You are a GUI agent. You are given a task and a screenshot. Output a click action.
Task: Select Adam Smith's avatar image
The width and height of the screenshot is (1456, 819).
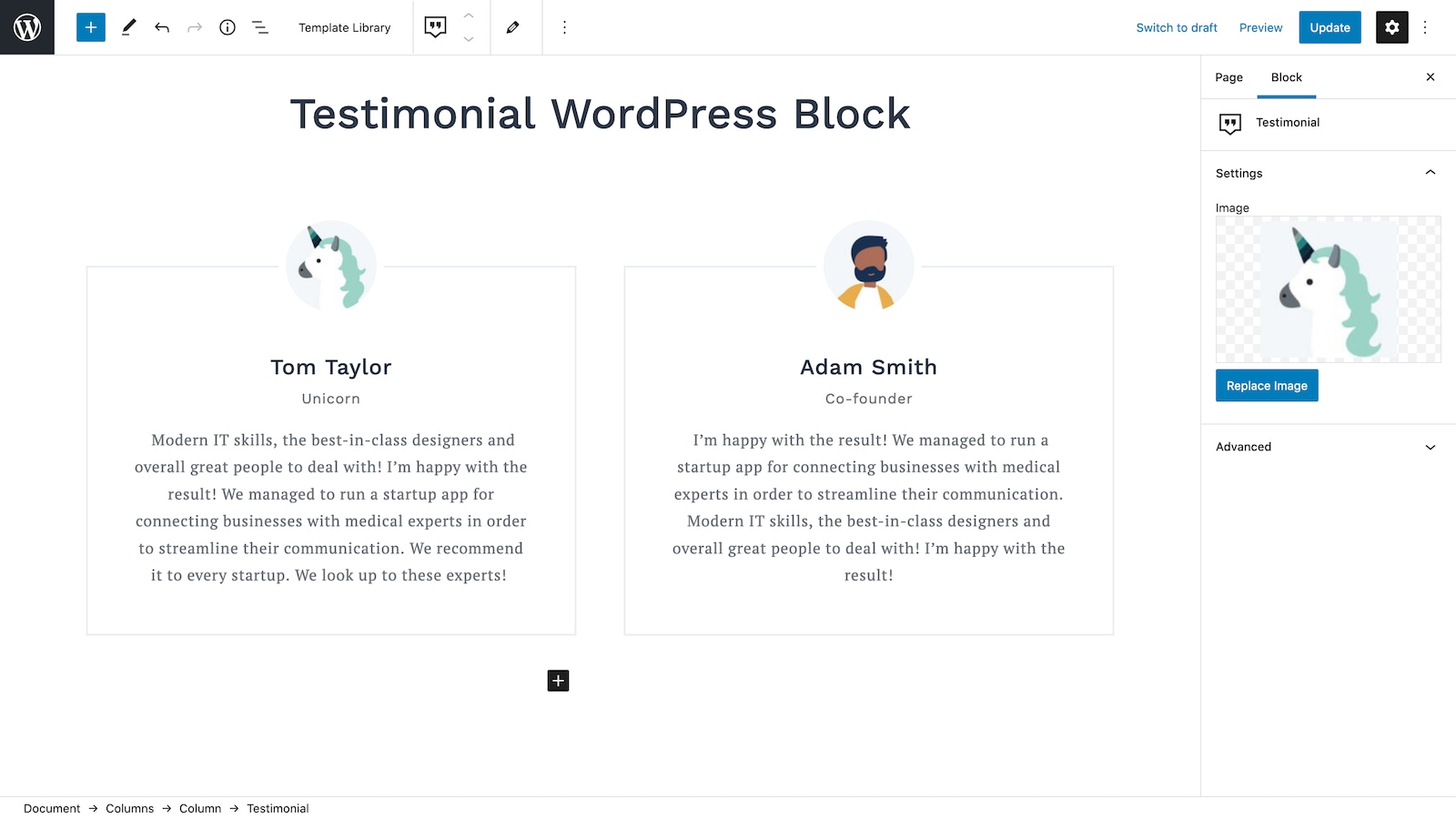point(869,266)
